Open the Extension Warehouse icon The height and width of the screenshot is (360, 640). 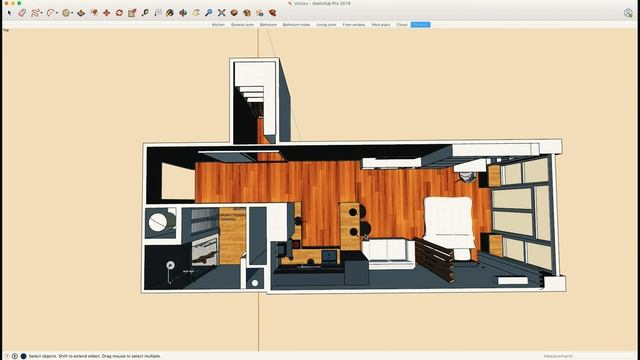coord(247,13)
